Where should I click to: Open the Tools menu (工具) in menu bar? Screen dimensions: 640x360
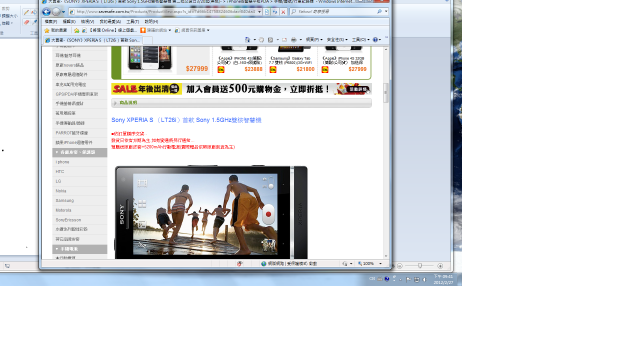point(133,22)
